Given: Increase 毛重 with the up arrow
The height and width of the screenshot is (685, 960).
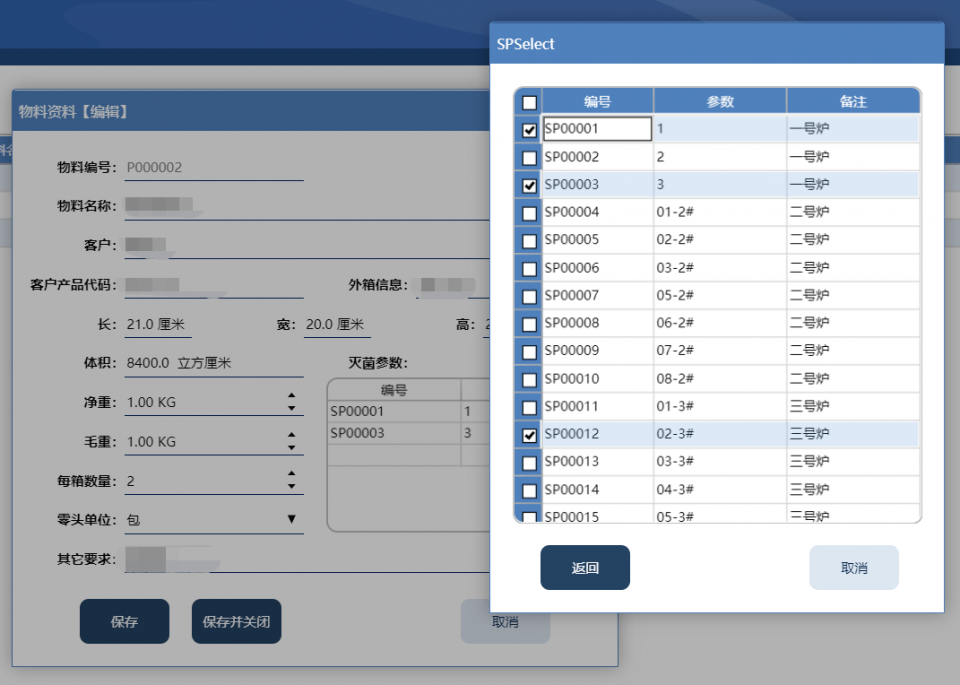Looking at the screenshot, I should pyautogui.click(x=291, y=435).
